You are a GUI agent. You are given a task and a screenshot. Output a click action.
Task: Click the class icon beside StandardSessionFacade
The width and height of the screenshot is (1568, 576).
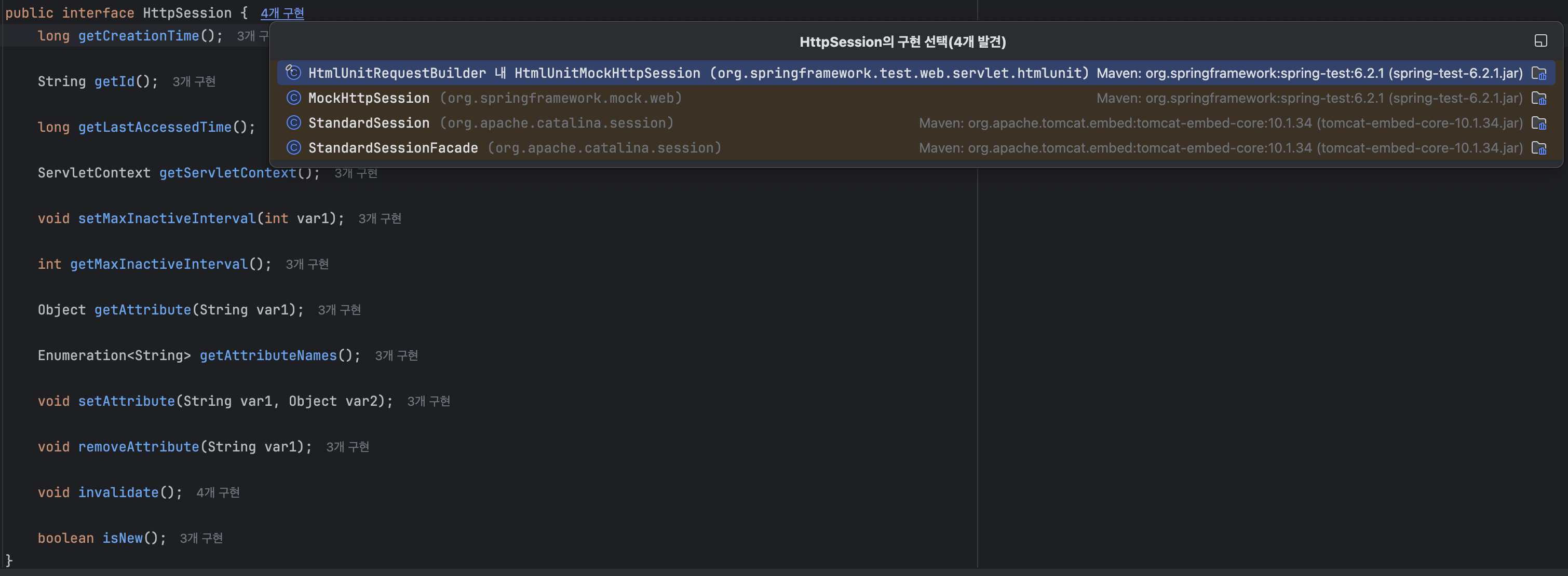coord(293,148)
